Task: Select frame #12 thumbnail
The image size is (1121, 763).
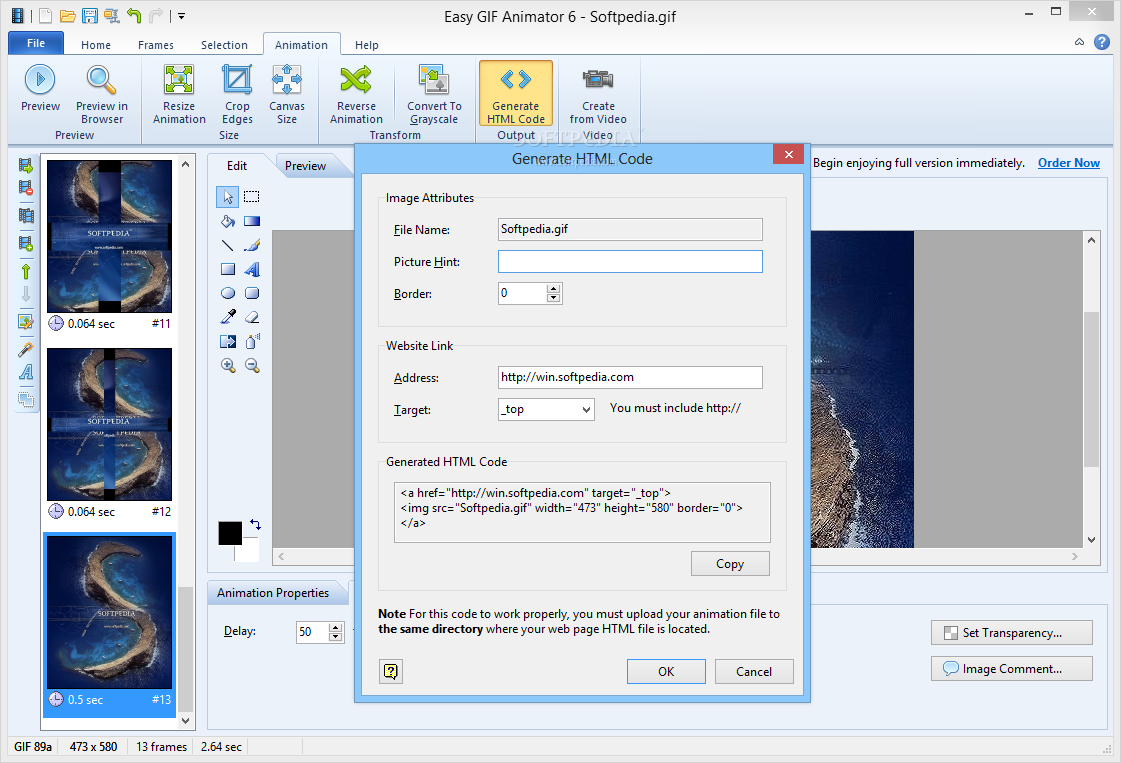Action: tap(109, 425)
